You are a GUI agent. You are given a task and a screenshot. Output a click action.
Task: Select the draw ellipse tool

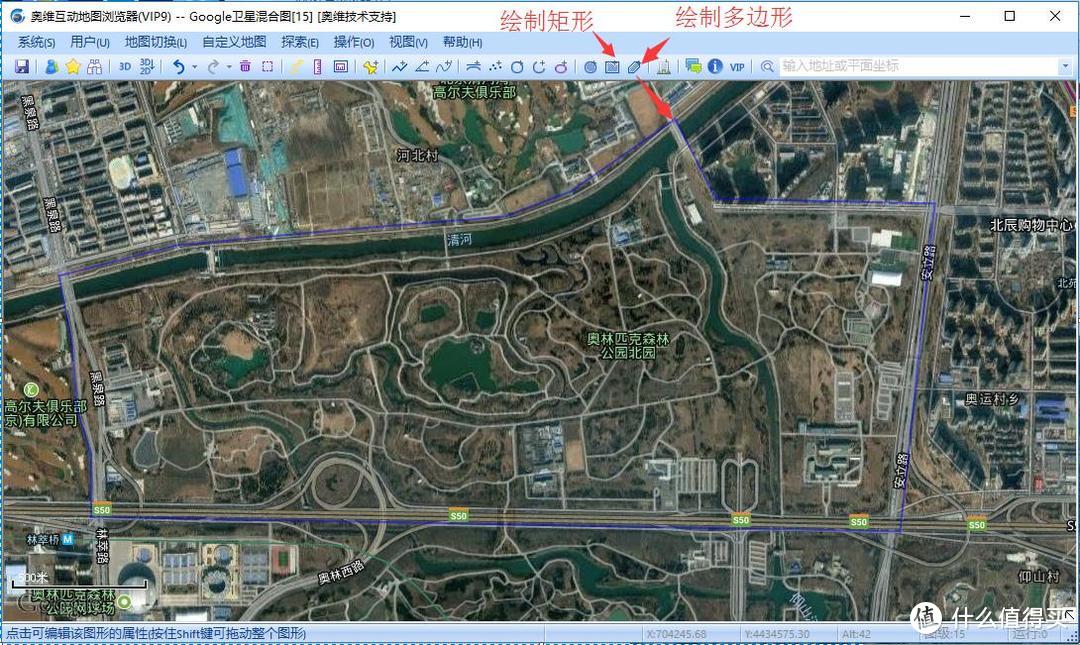561,66
